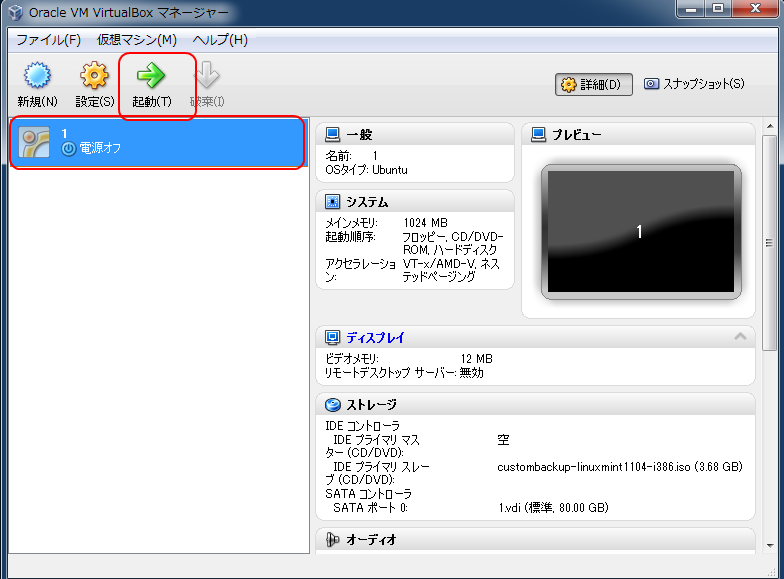Minimize the VirtualBox manager window
Viewport: 784px width, 579px height.
tap(691, 9)
